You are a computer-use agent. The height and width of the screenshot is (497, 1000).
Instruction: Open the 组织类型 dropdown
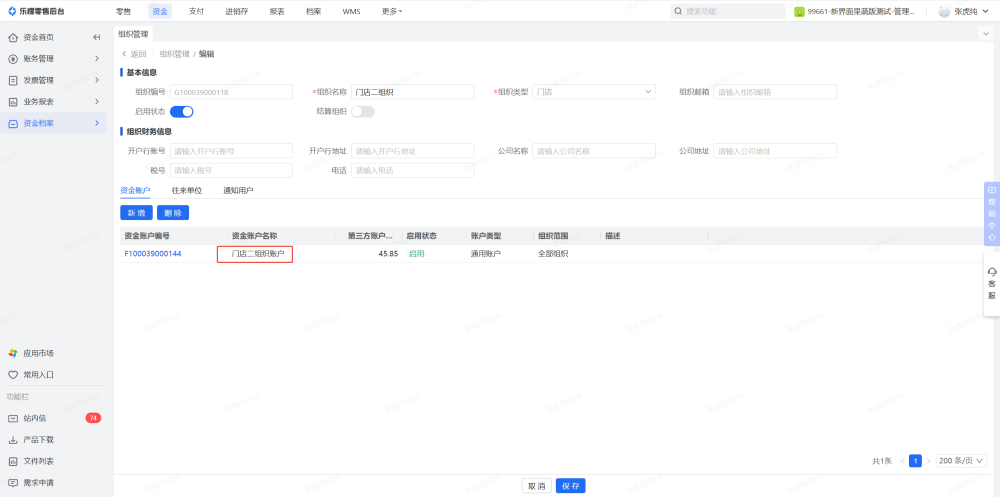tap(594, 92)
